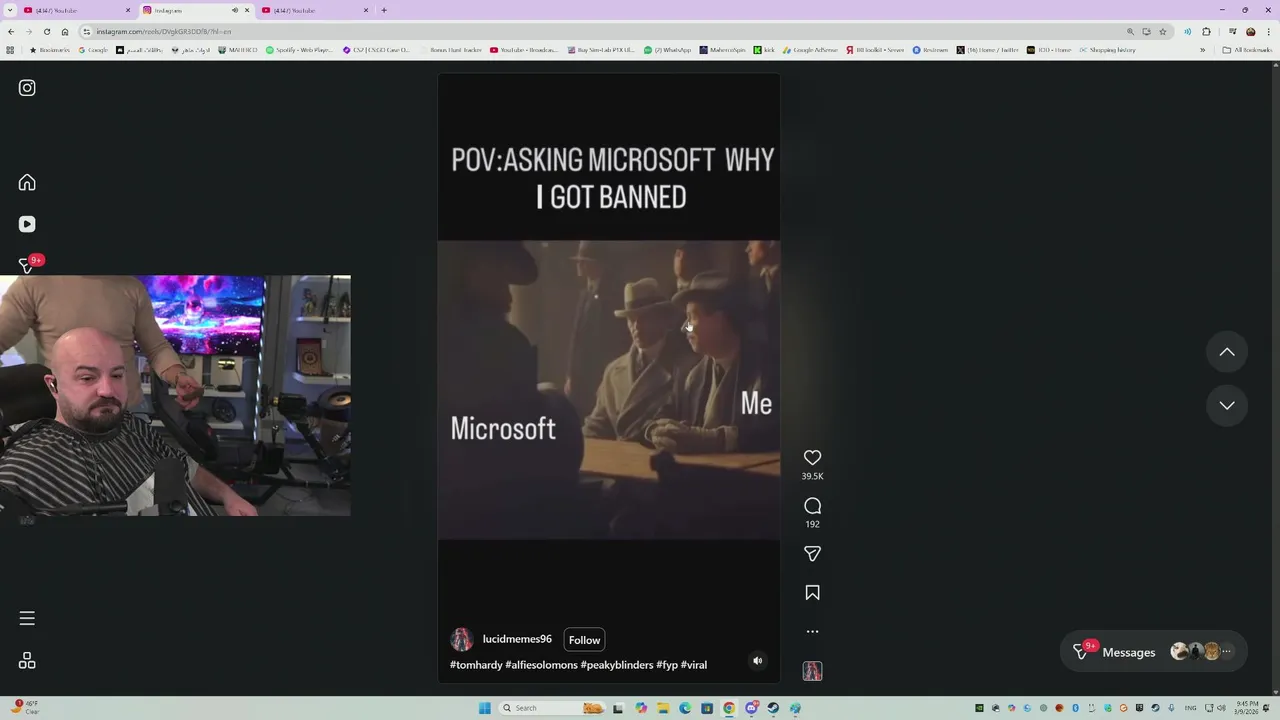Like the reel with the heart icon
Viewport: 1280px width, 720px height.
(x=812, y=457)
